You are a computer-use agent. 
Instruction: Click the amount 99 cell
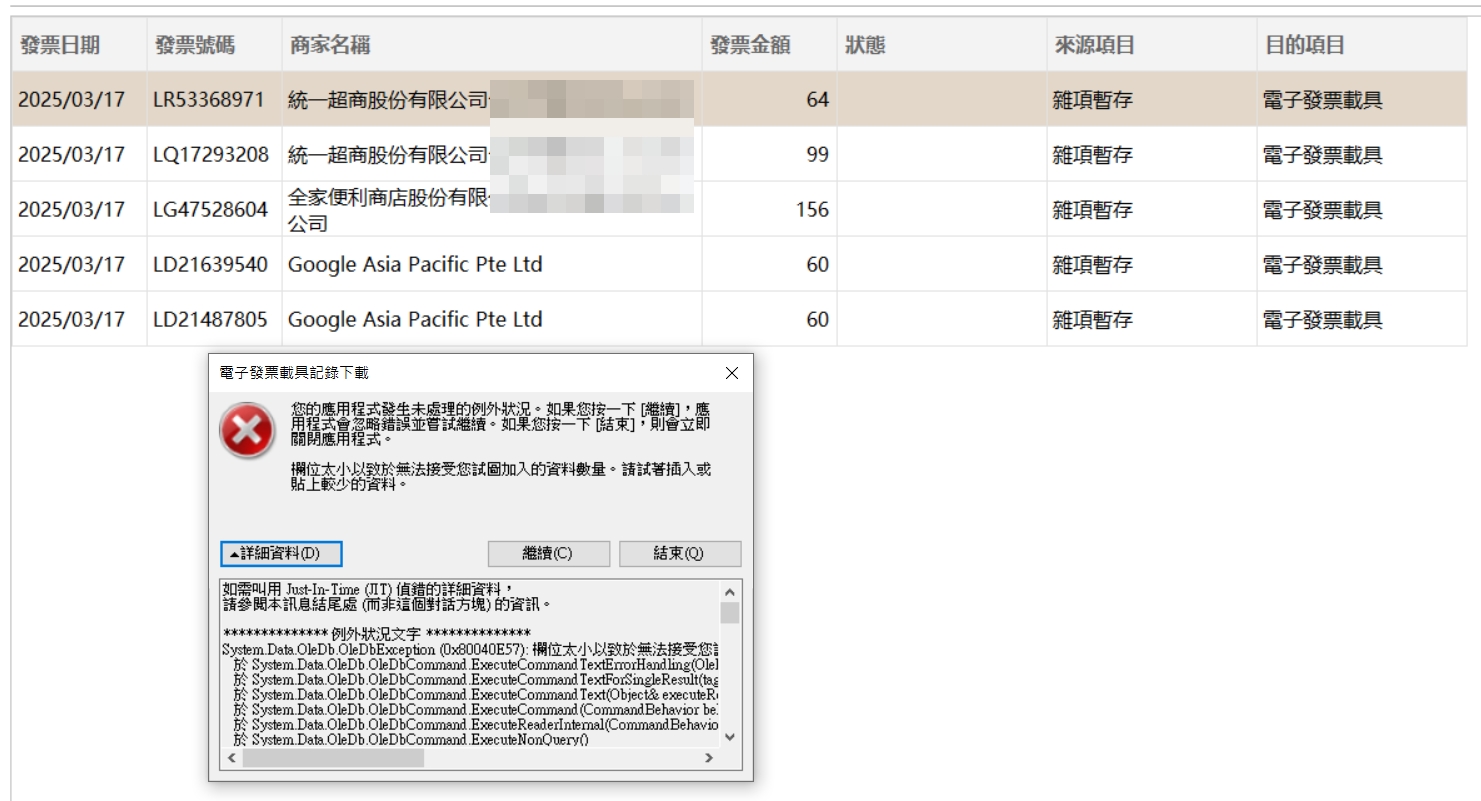[769, 155]
